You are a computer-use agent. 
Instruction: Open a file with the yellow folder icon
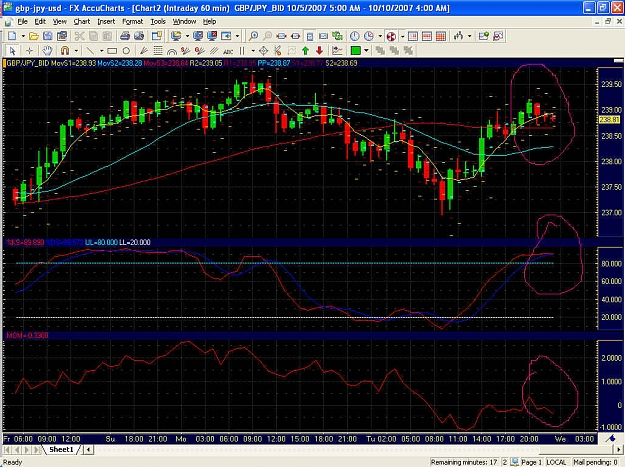34,36
